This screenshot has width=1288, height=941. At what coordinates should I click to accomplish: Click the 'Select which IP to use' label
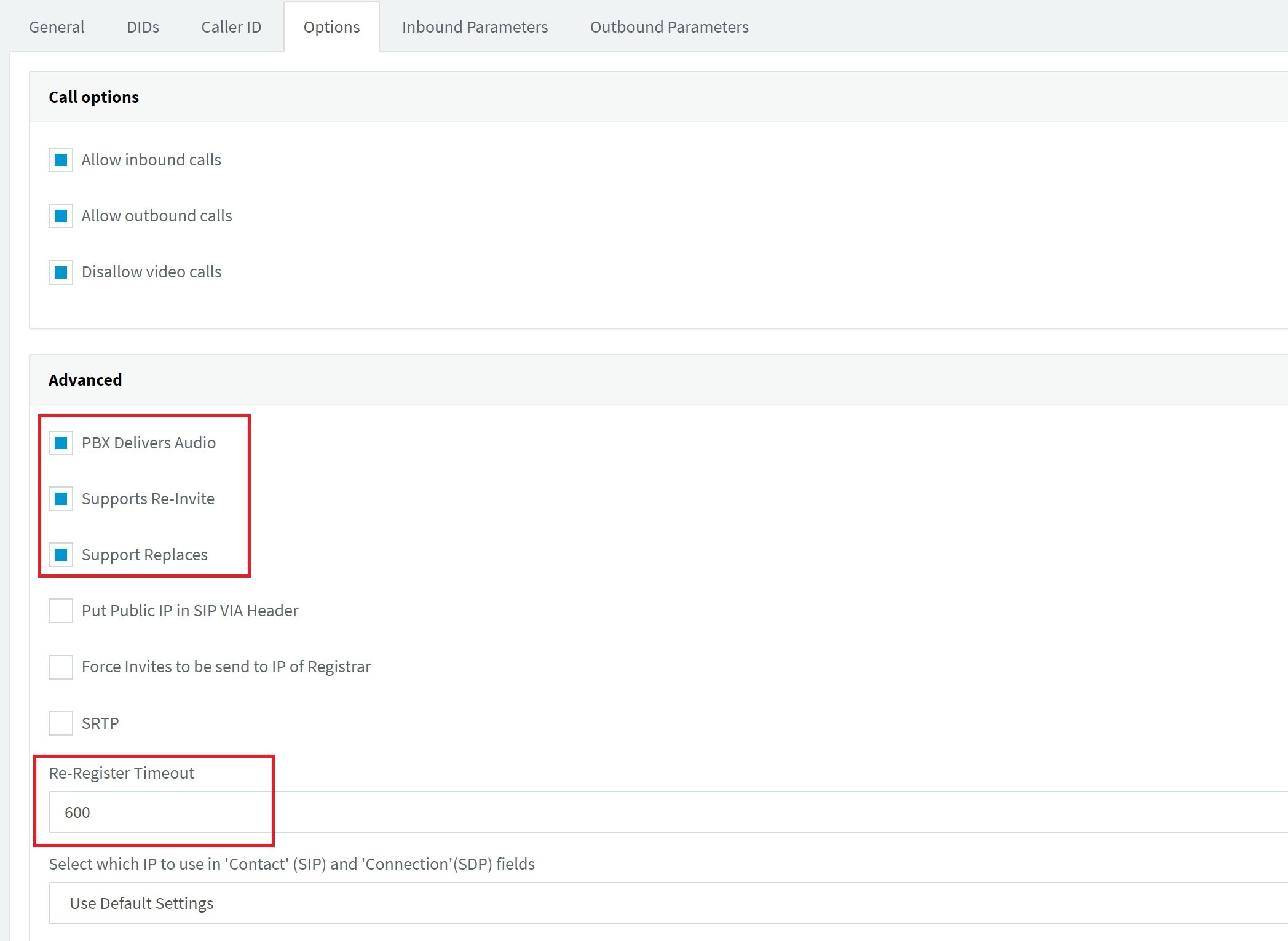292,864
